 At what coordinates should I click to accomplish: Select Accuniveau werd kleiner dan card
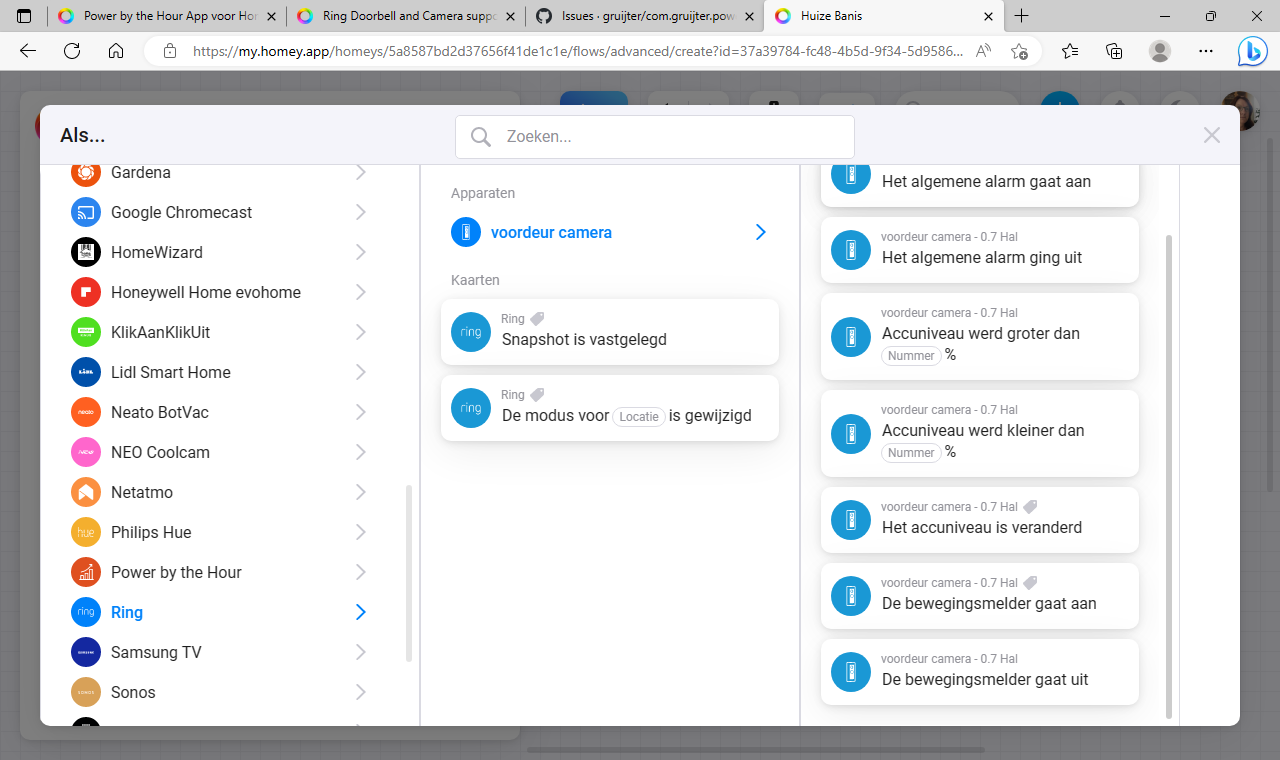(x=980, y=433)
